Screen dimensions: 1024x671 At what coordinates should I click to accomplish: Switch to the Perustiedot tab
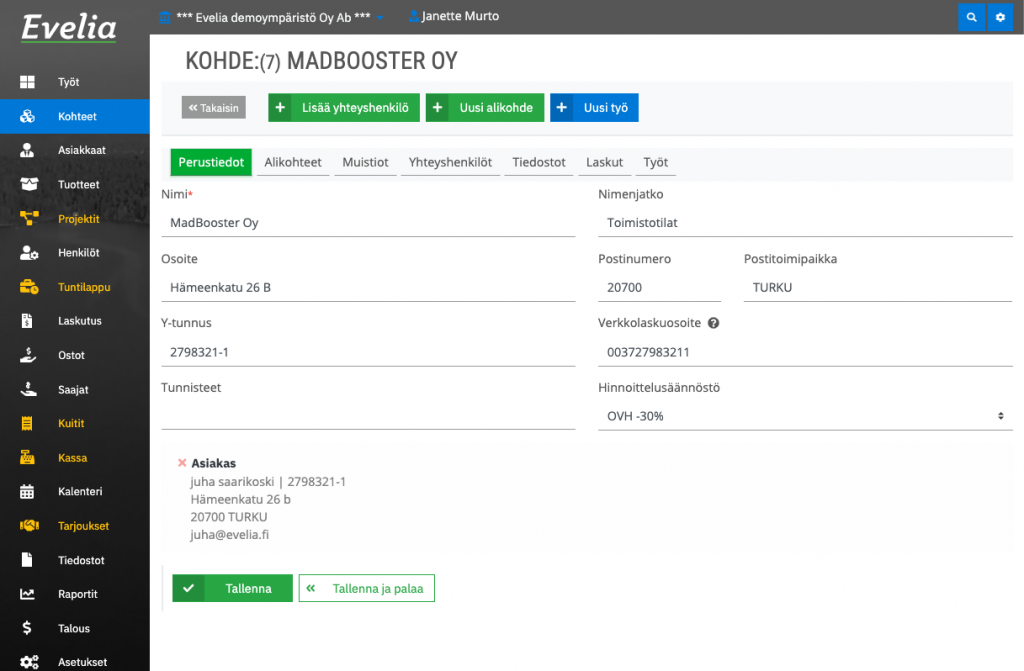point(211,162)
